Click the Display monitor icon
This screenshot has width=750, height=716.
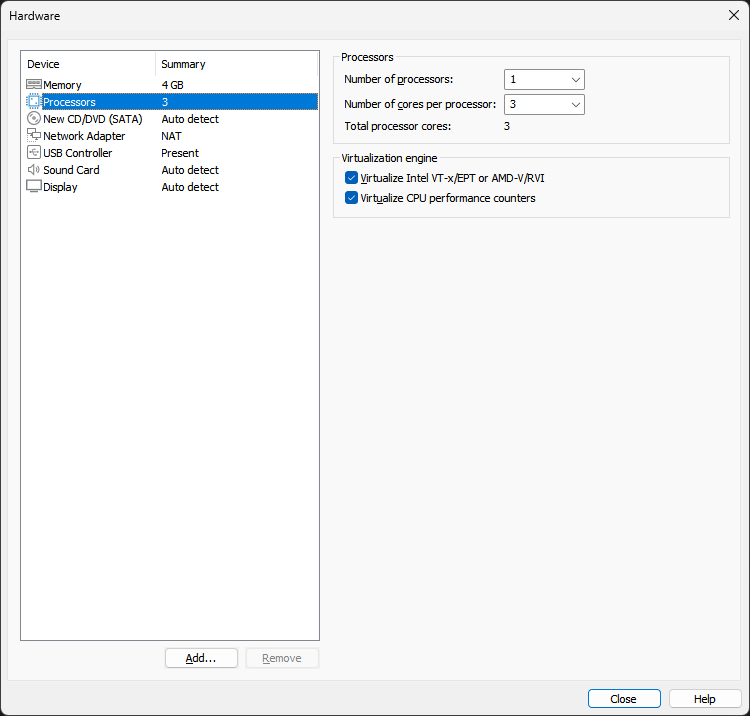pyautogui.click(x=34, y=187)
